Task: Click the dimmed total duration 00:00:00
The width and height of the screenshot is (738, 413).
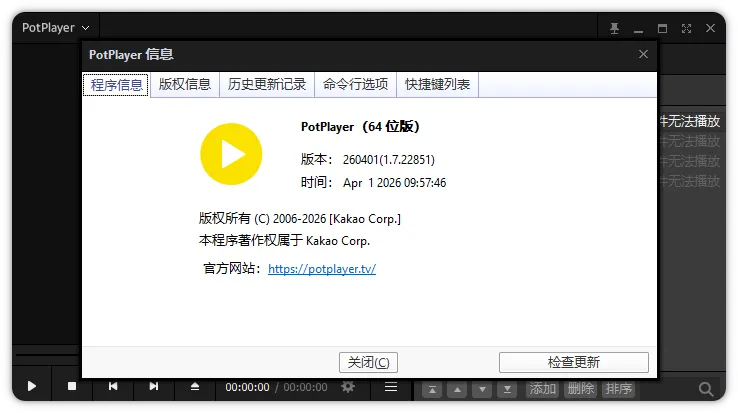Action: 305,388
